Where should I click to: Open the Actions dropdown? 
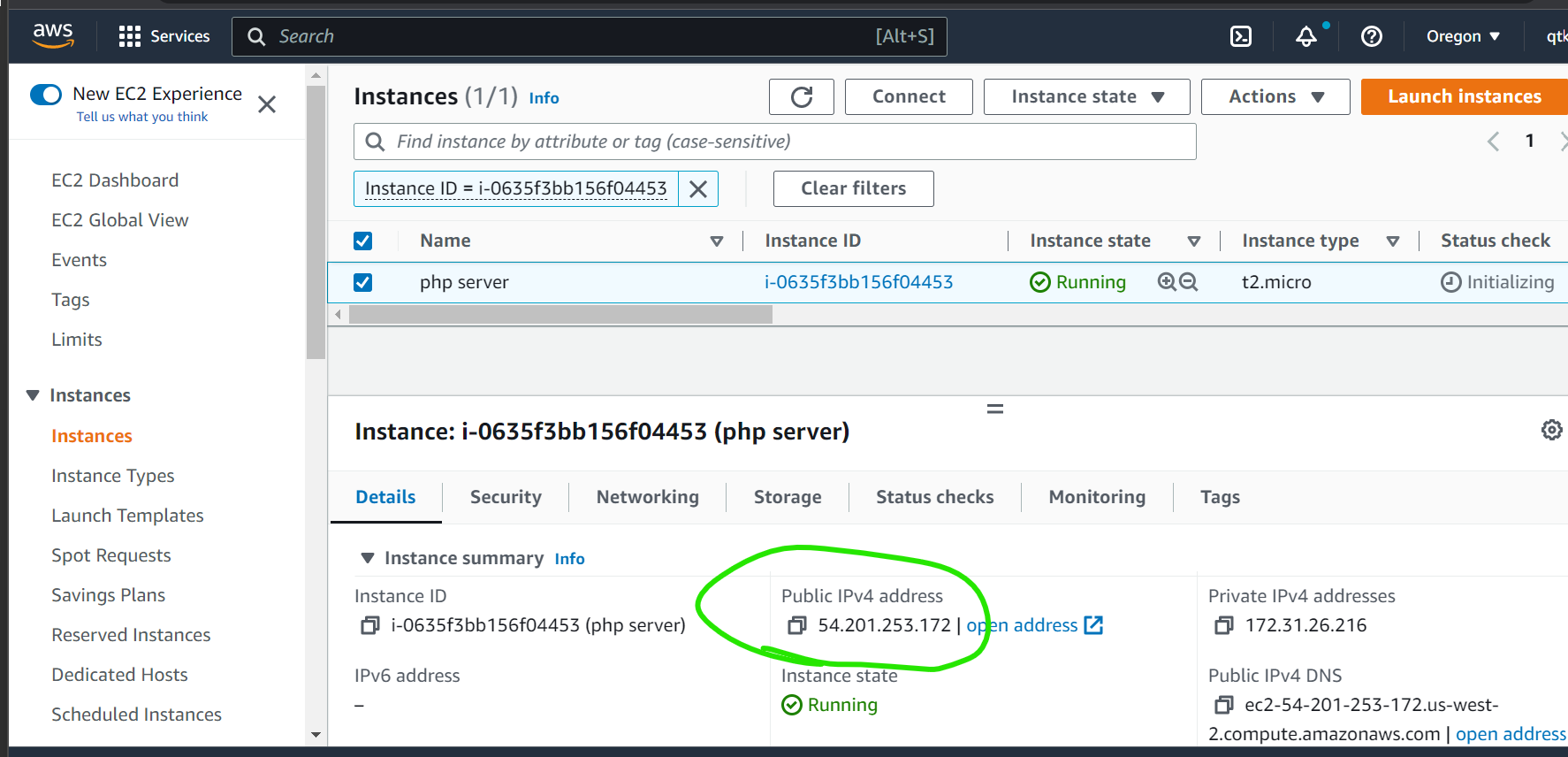[1275, 96]
